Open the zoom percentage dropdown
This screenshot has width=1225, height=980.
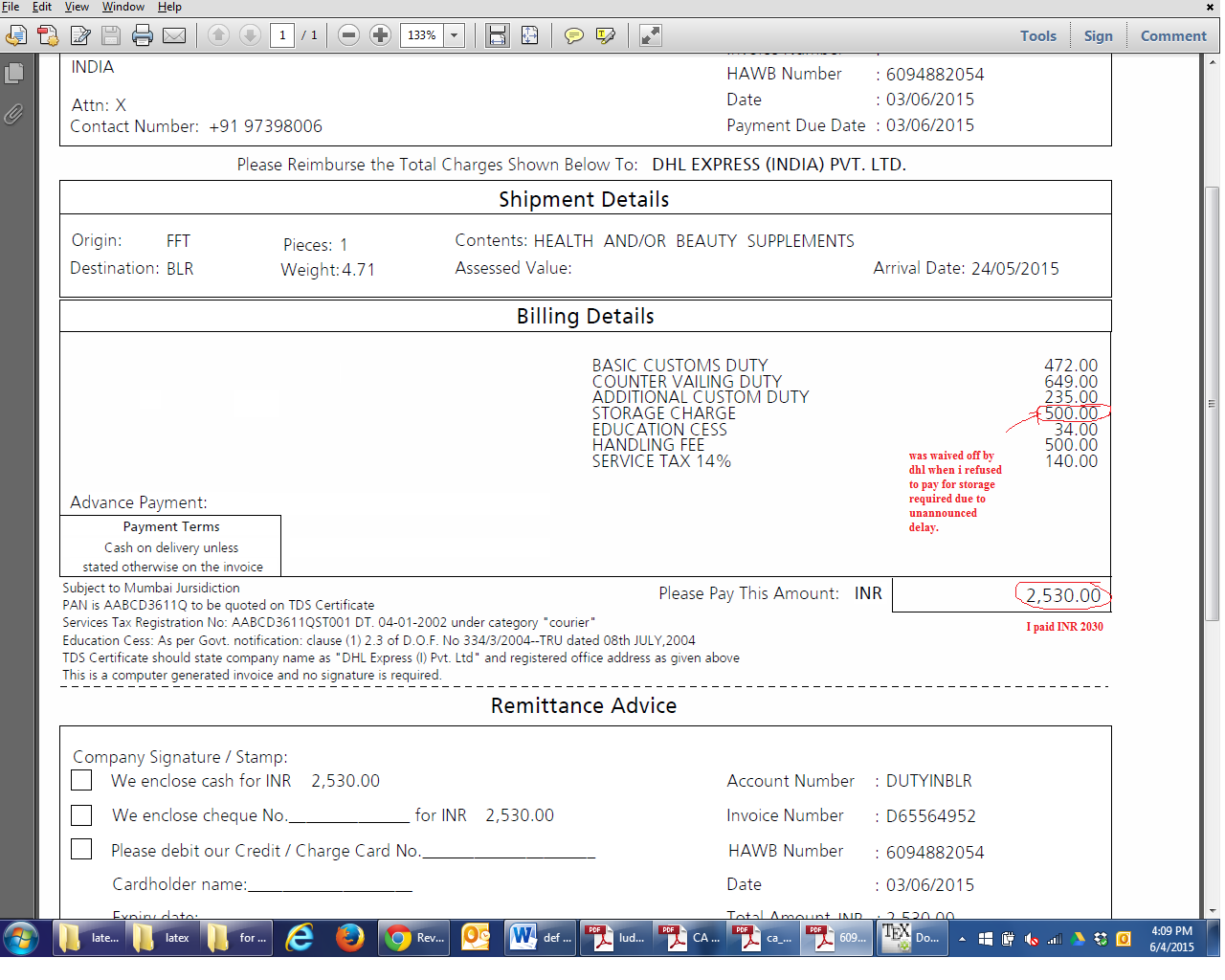click(455, 35)
